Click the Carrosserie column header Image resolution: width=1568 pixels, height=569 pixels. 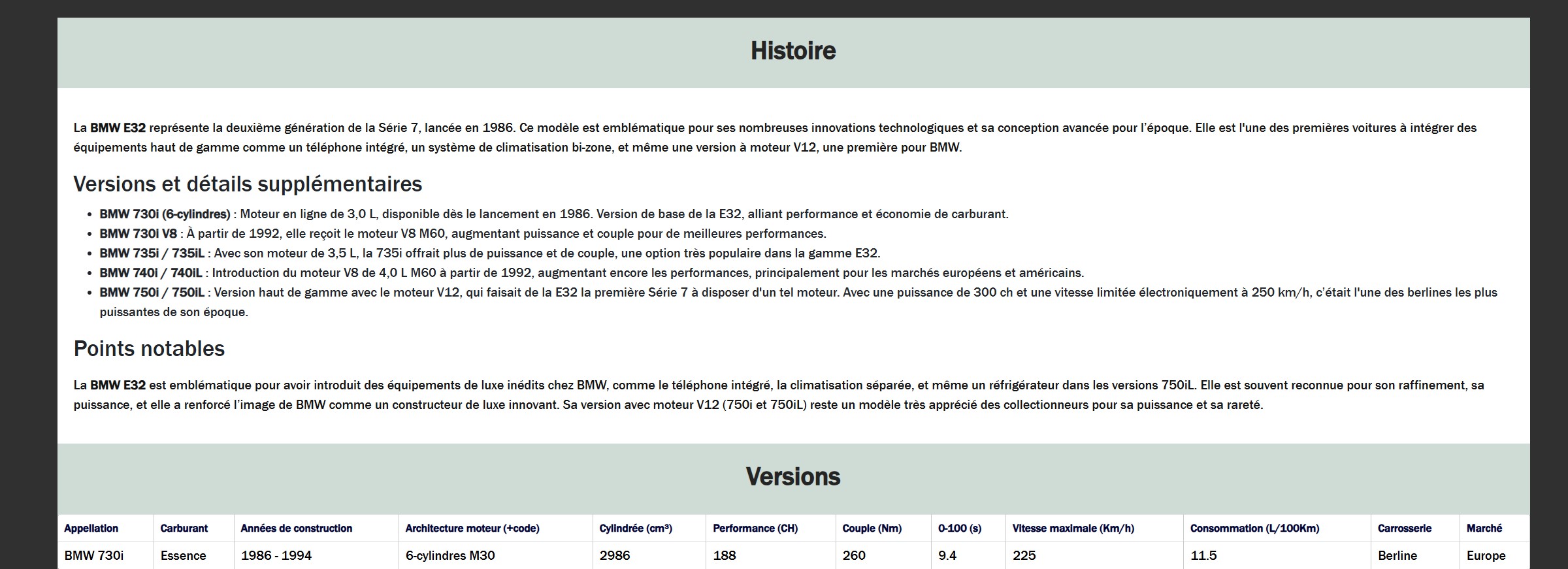[1404, 528]
